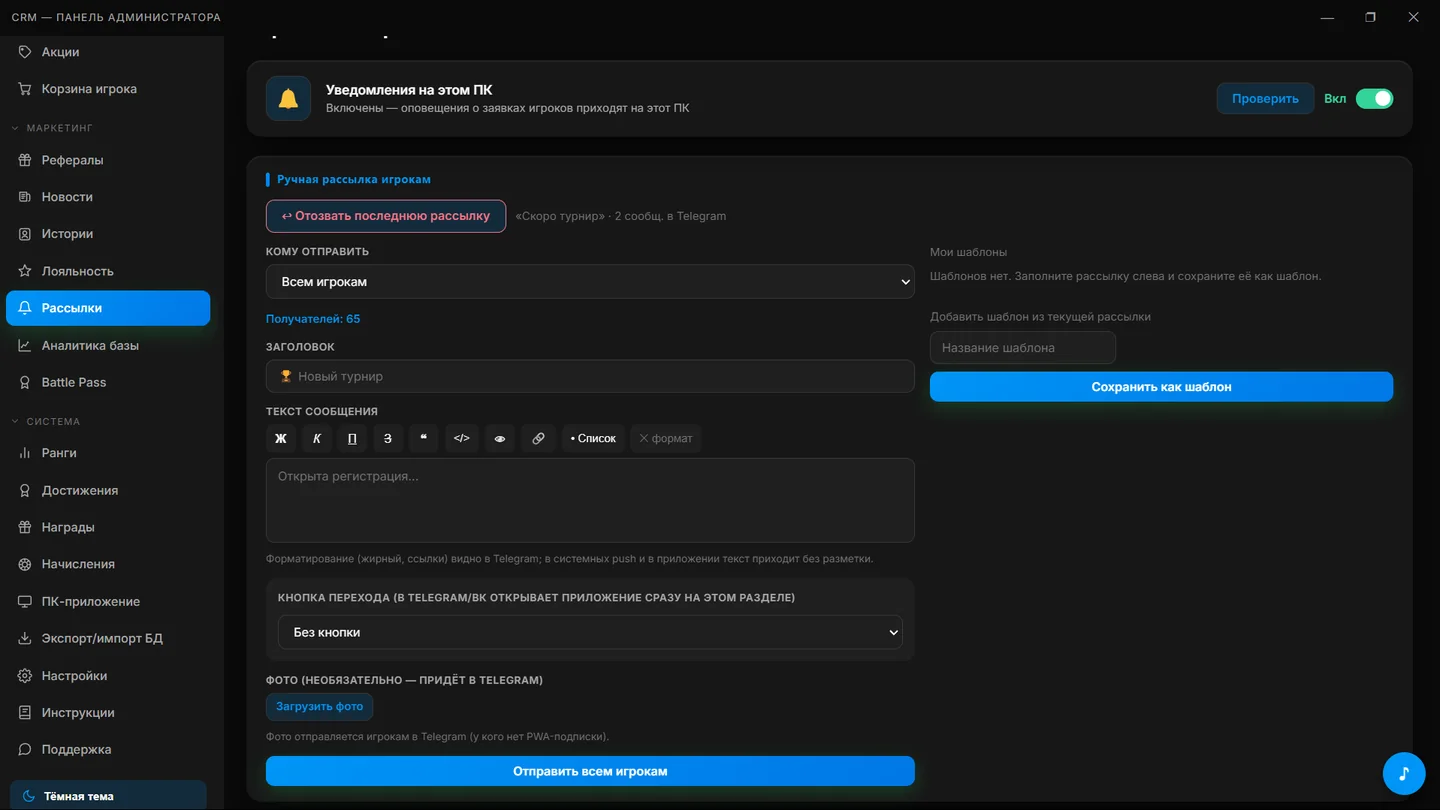This screenshot has height=810, width=1440.
Task: Apply underline formatting with the П button
Action: [352, 438]
